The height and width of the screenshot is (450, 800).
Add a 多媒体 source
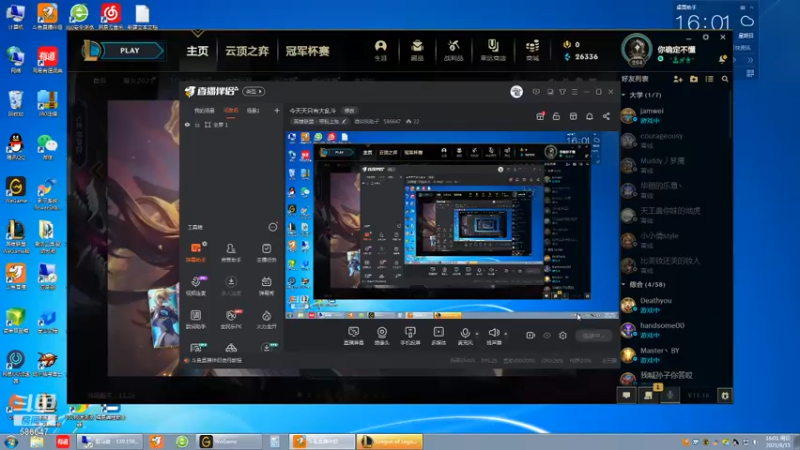[x=438, y=336]
